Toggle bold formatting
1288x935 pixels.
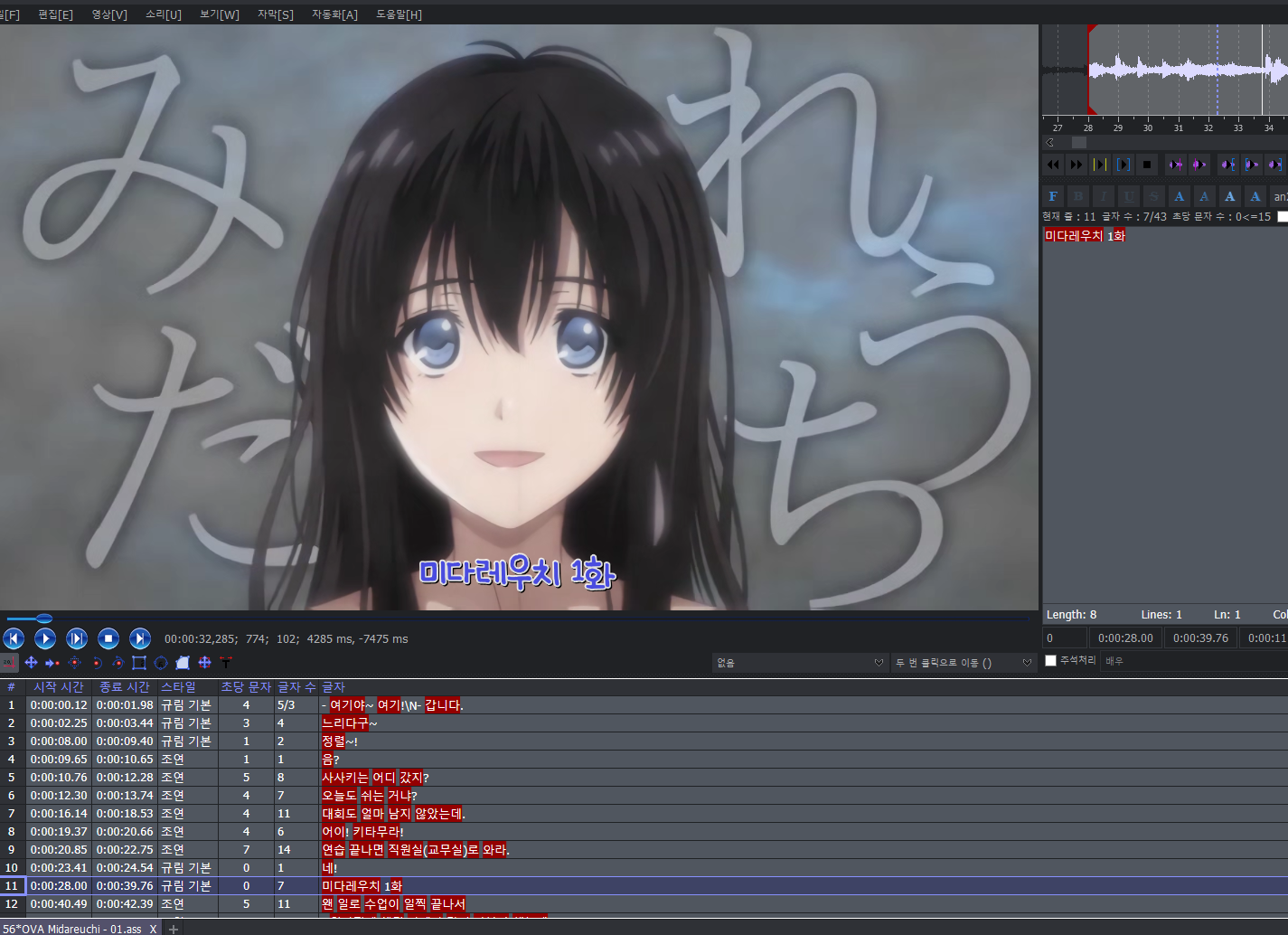(x=1078, y=196)
